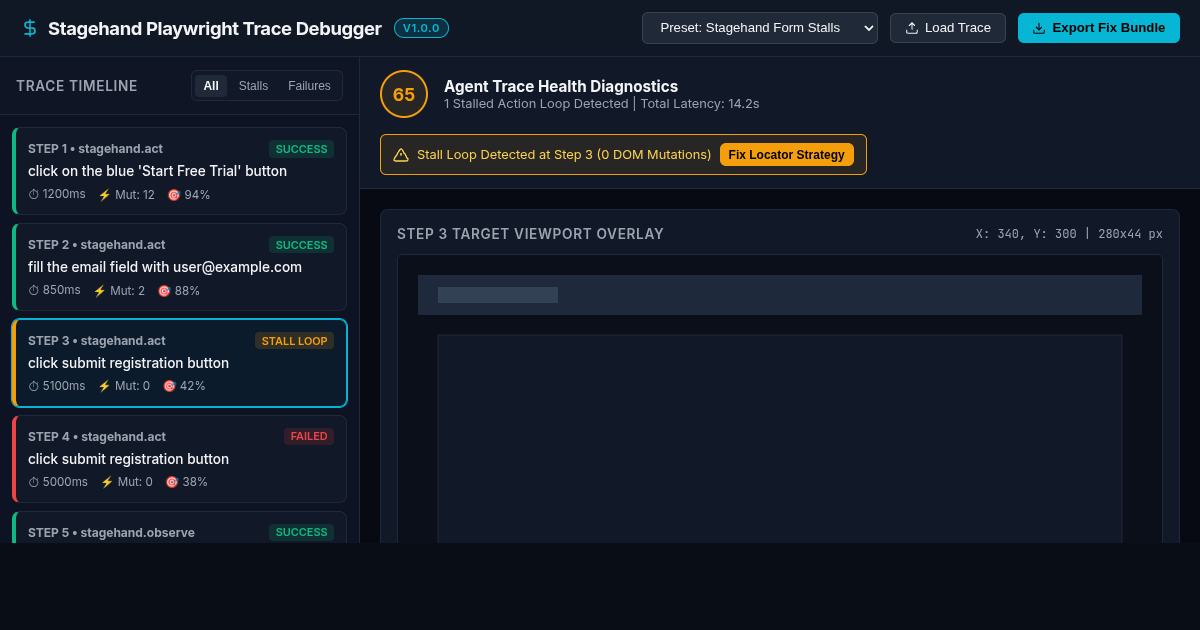Image resolution: width=1200 pixels, height=630 pixels.
Task: Click 'Stall Loop Detected at Step 3' alert text
Action: 564,155
